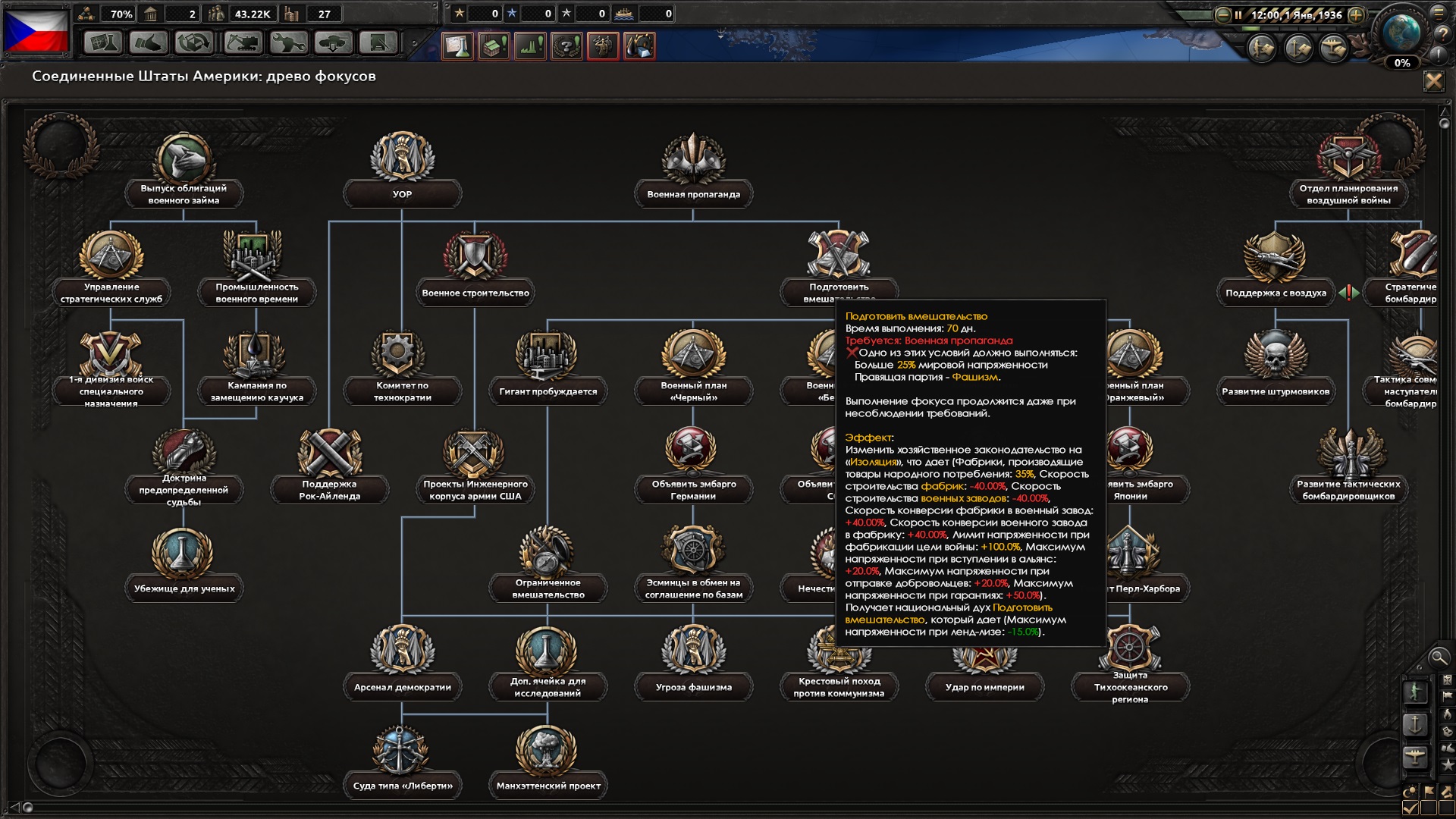The width and height of the screenshot is (1456, 819).
Task: Click the officer salute alert icon
Action: pyautogui.click(x=603, y=45)
